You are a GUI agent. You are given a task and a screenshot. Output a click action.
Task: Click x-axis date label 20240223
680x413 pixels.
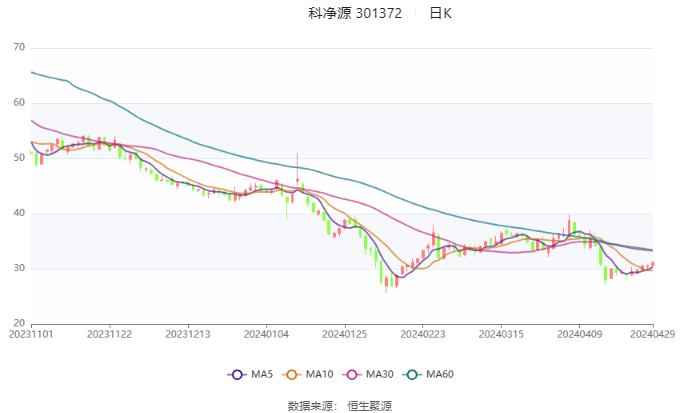tap(423, 334)
